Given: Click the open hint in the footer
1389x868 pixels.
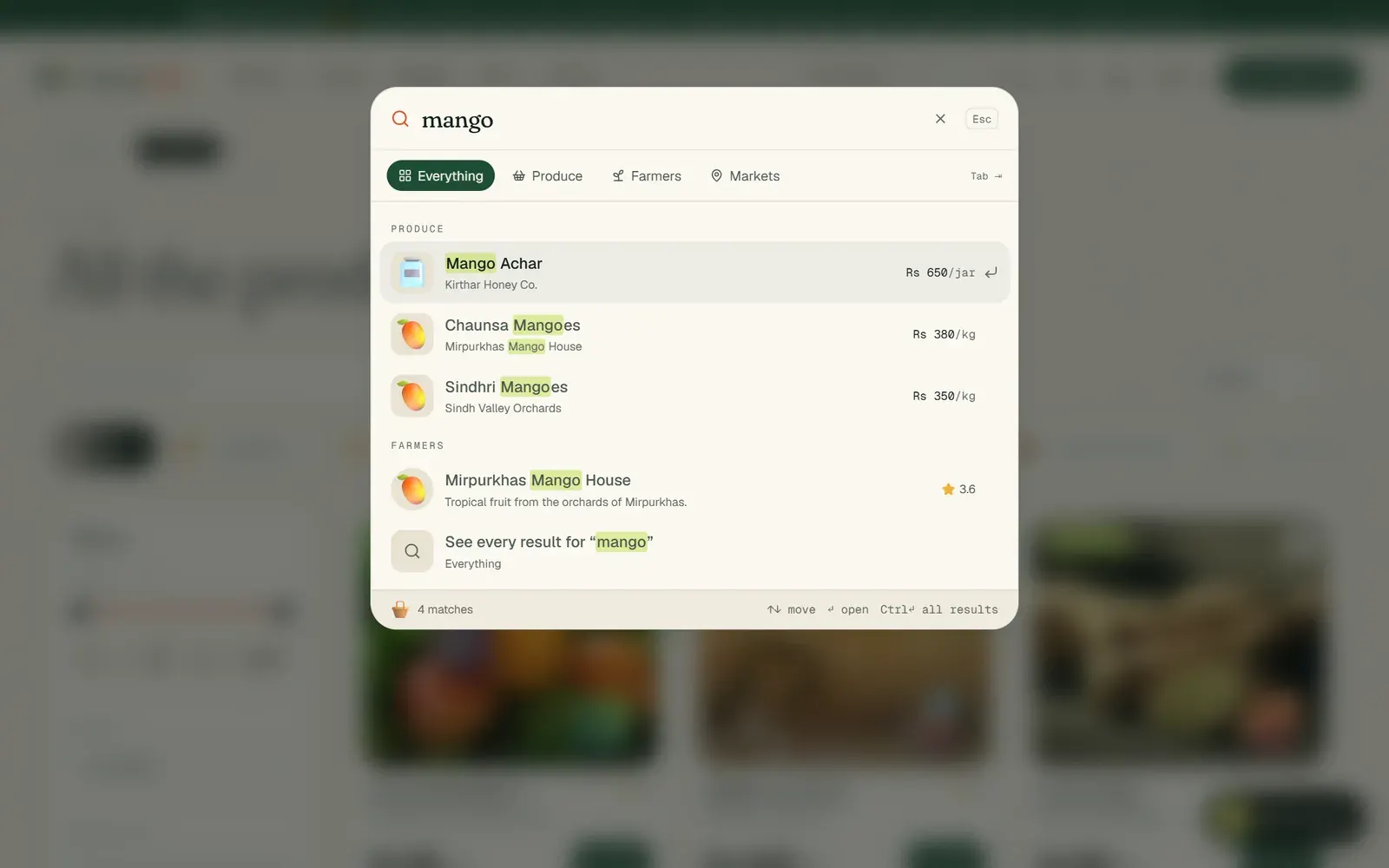Looking at the screenshot, I should tap(847, 609).
